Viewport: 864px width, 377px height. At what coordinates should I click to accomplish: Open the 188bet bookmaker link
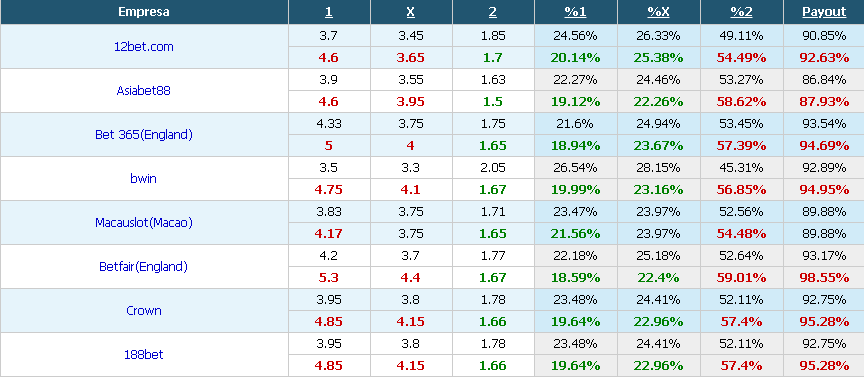pyautogui.click(x=144, y=354)
